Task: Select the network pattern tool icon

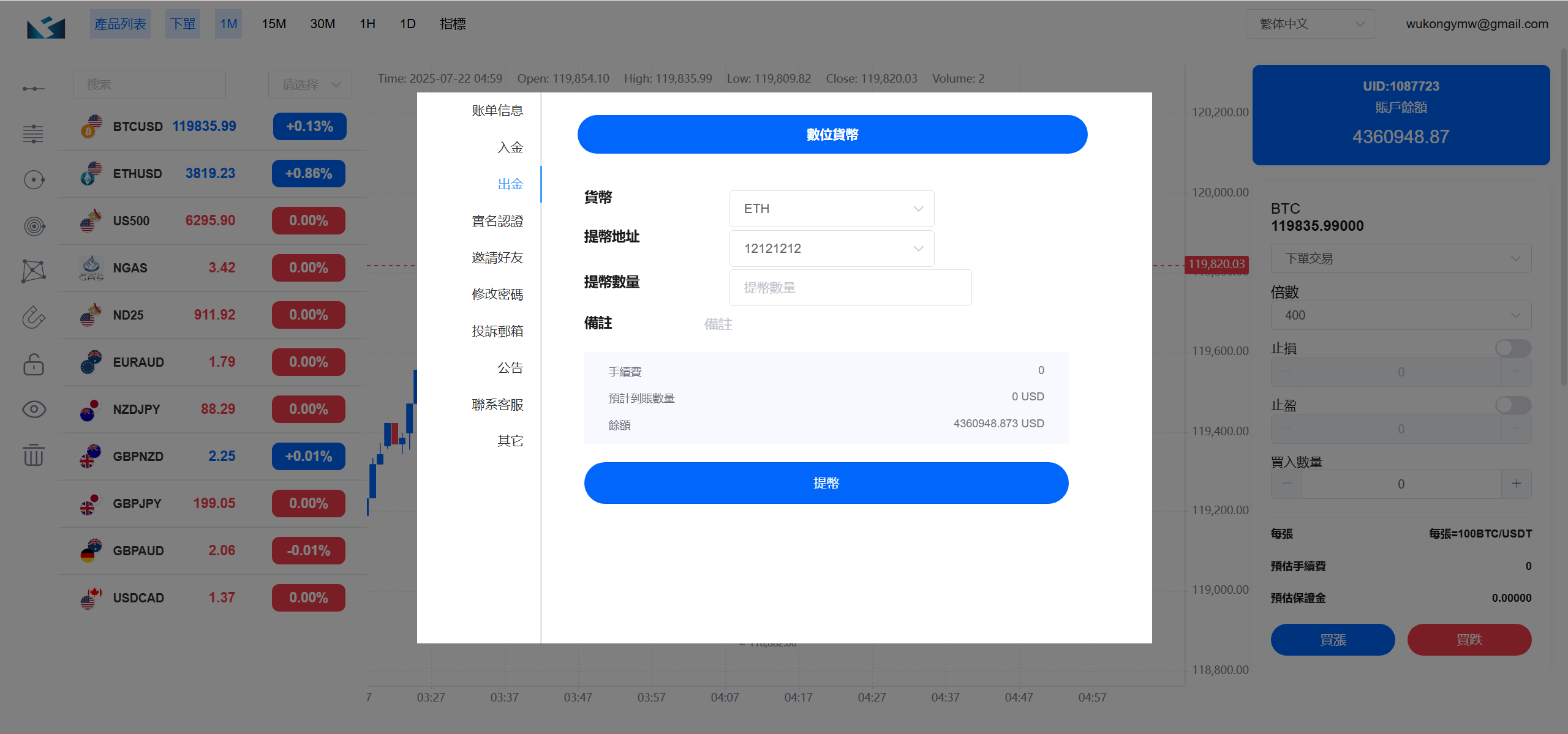Action: tap(34, 271)
